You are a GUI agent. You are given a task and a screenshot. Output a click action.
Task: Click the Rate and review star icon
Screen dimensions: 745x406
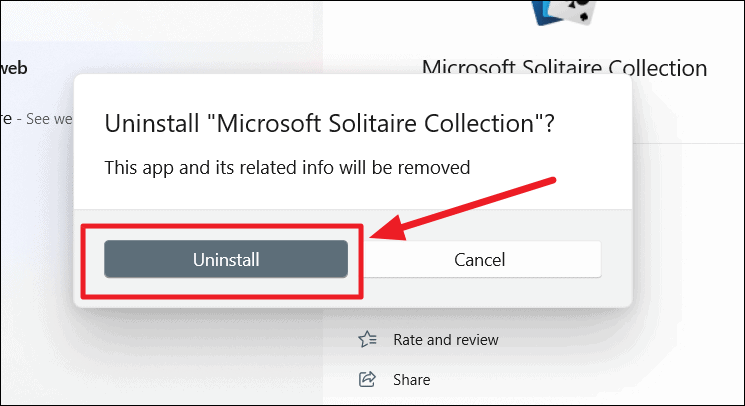[x=367, y=340]
